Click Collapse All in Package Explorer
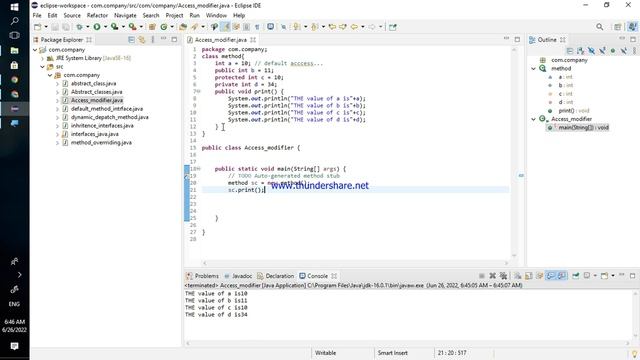The image size is (640, 360). (x=131, y=40)
